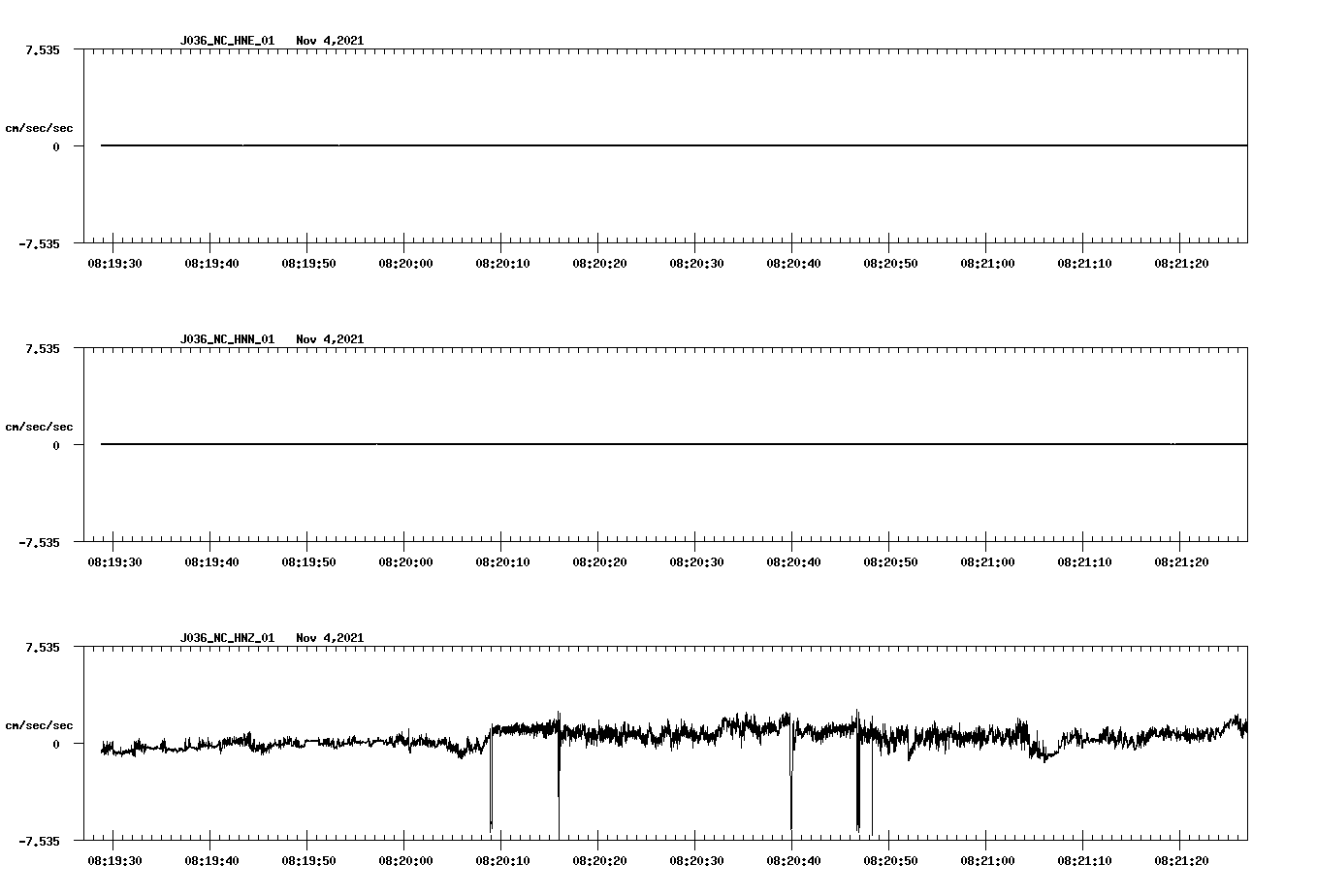Click the HNZ downward spike near 08:20:16
The height and width of the screenshot is (896, 1317).
[559, 776]
